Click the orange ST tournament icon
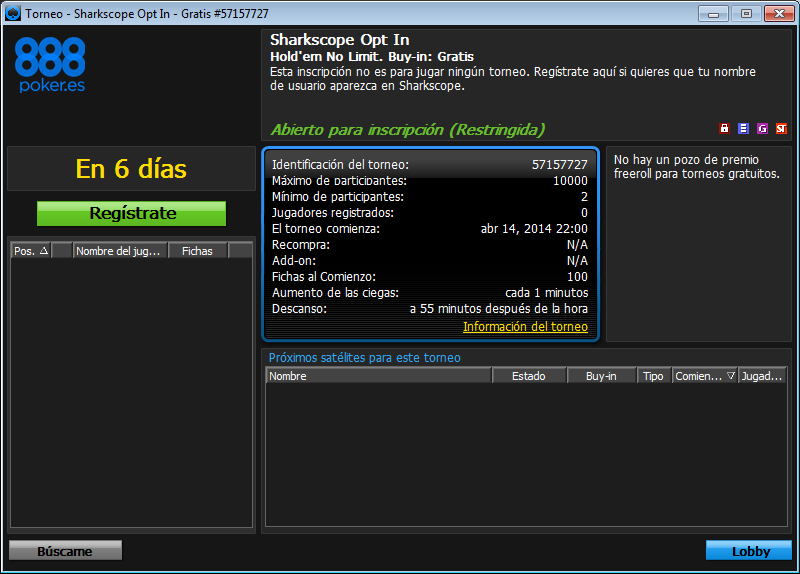 pyautogui.click(x=781, y=129)
